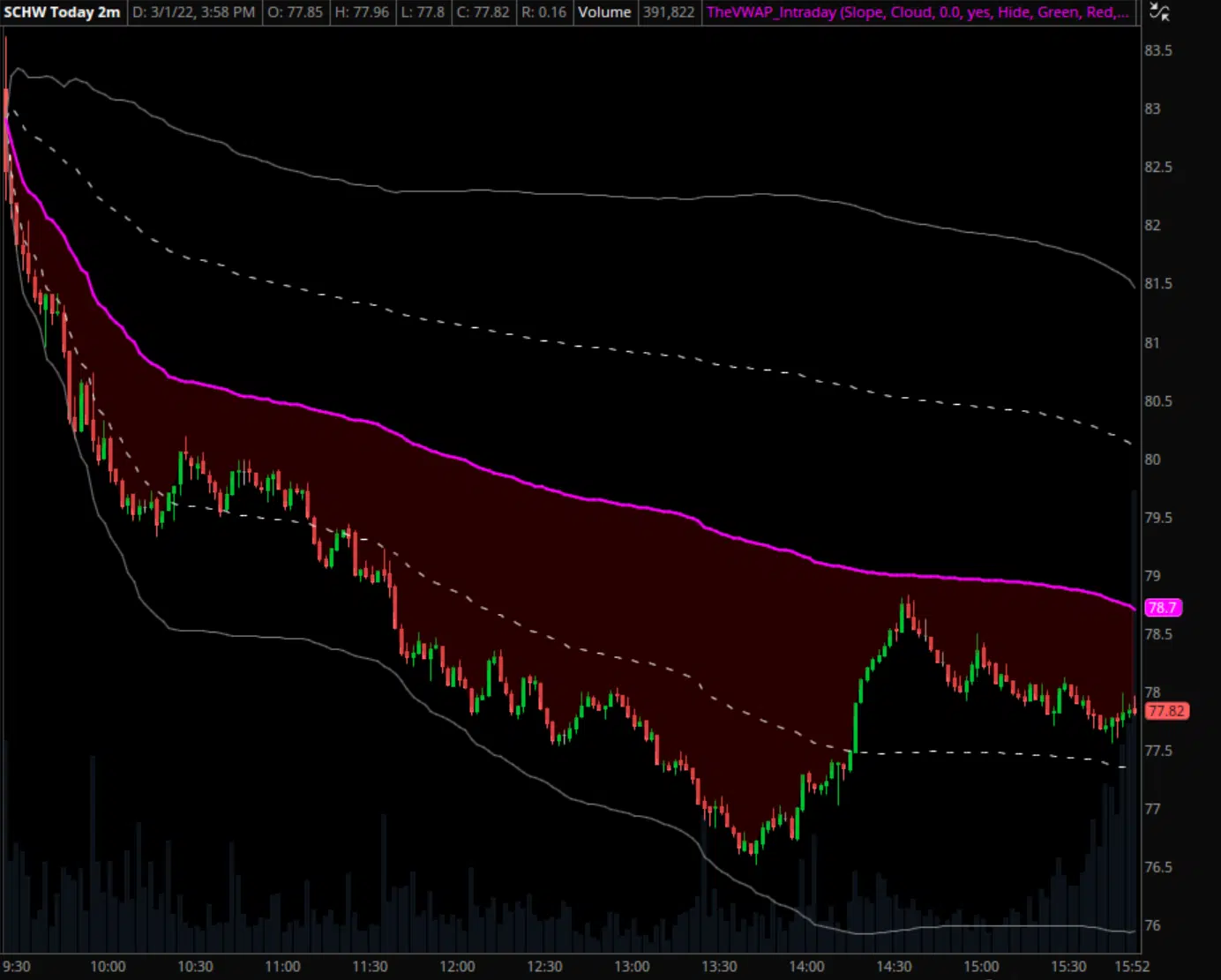Click the 10:00 time axis label
This screenshot has width=1221, height=980.
(x=108, y=966)
